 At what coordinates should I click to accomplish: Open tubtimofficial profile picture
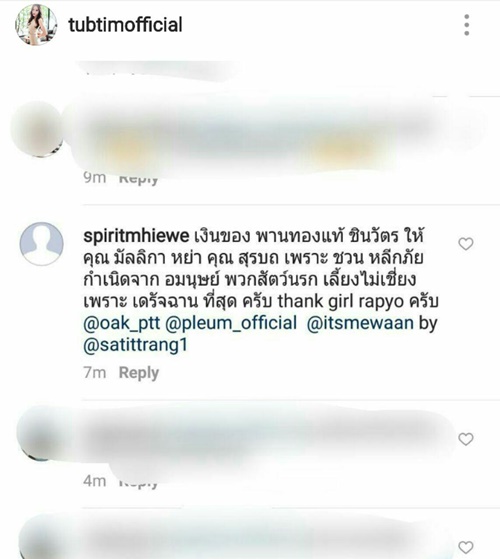coord(36,25)
